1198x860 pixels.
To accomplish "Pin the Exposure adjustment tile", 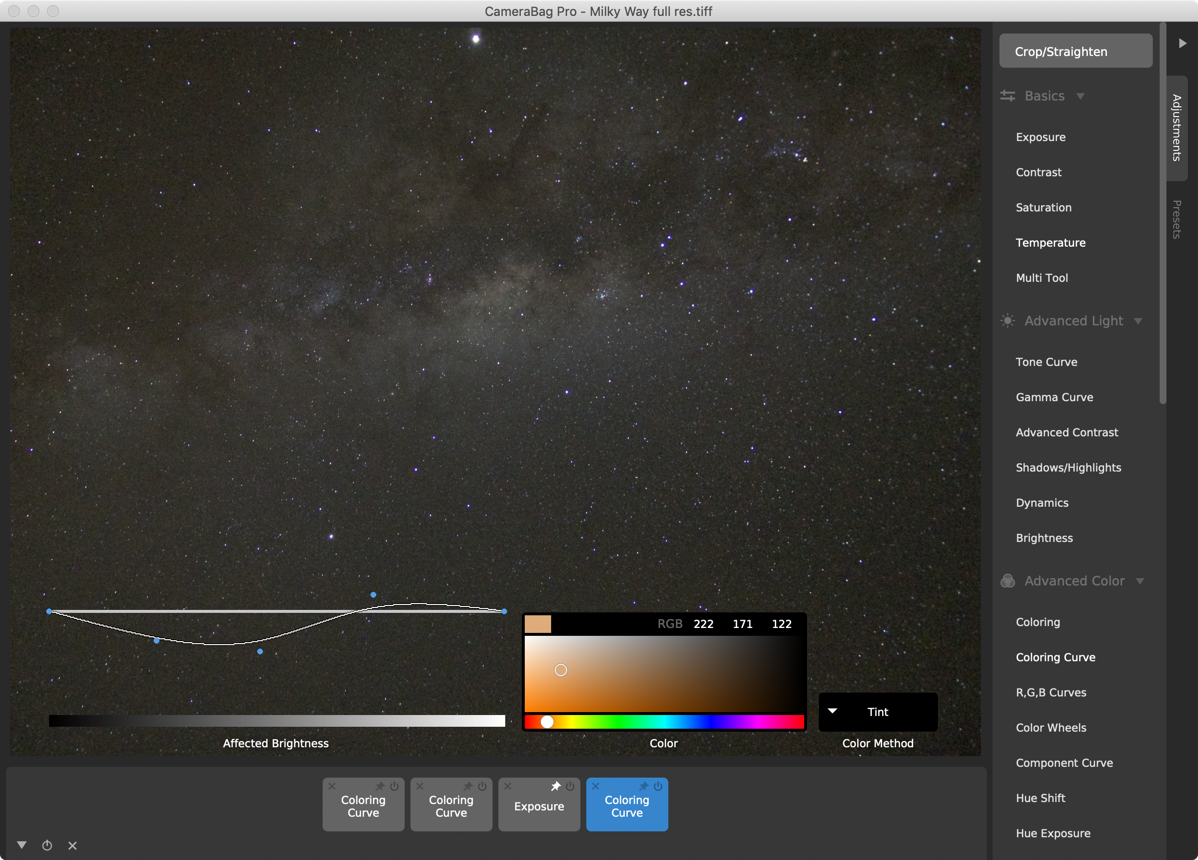I will click(x=556, y=787).
